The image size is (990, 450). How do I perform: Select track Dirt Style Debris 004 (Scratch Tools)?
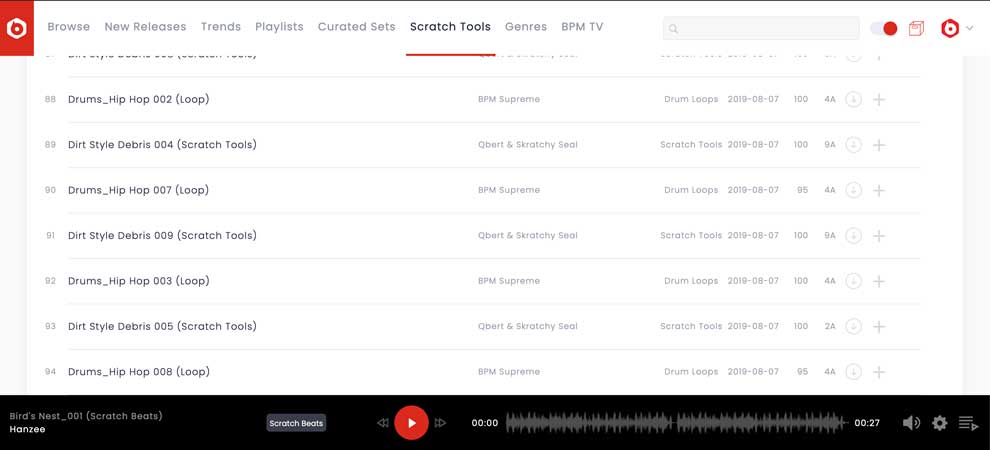click(x=162, y=145)
